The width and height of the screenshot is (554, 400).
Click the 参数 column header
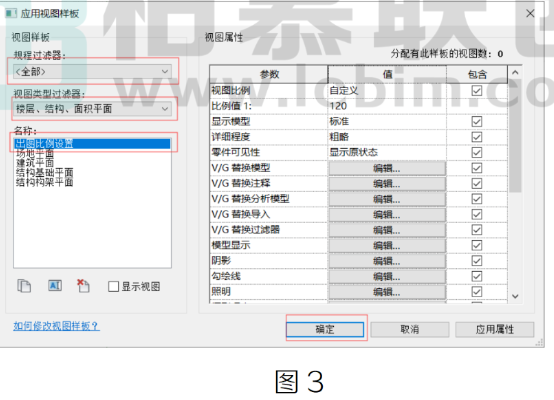[x=269, y=74]
